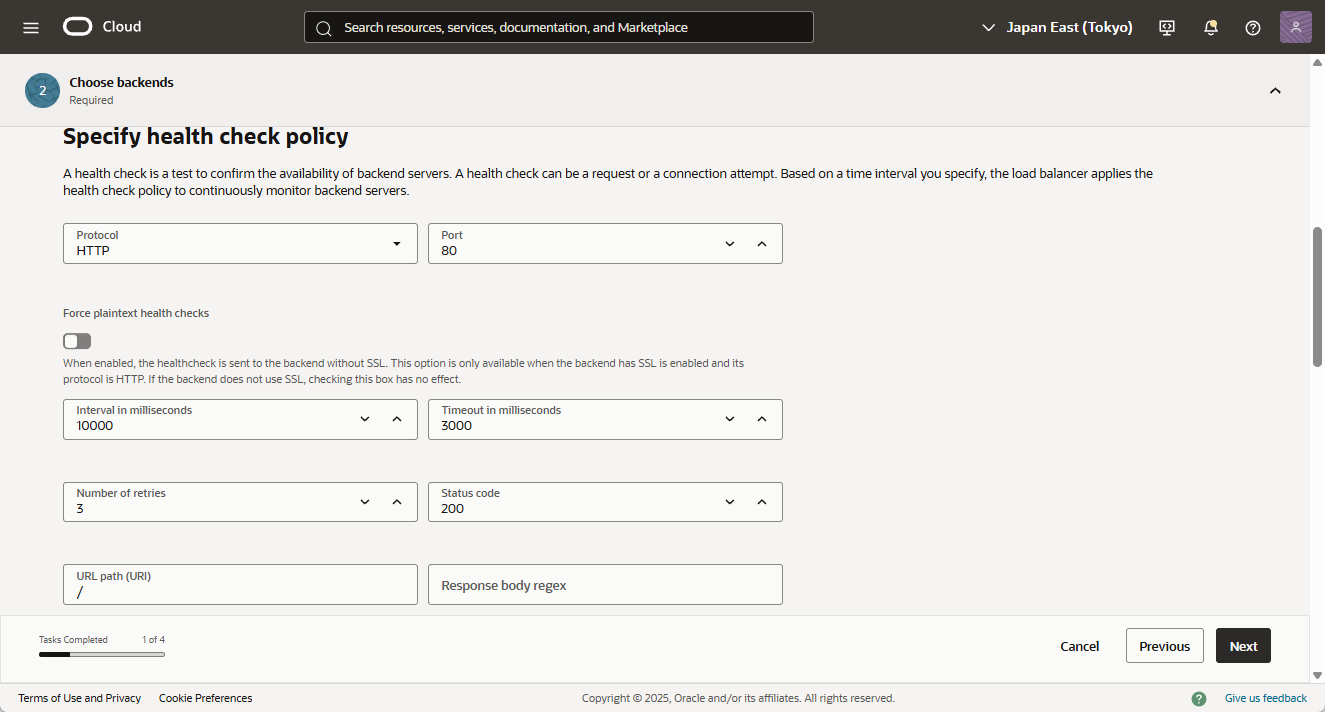Open the notifications bell

(1211, 27)
